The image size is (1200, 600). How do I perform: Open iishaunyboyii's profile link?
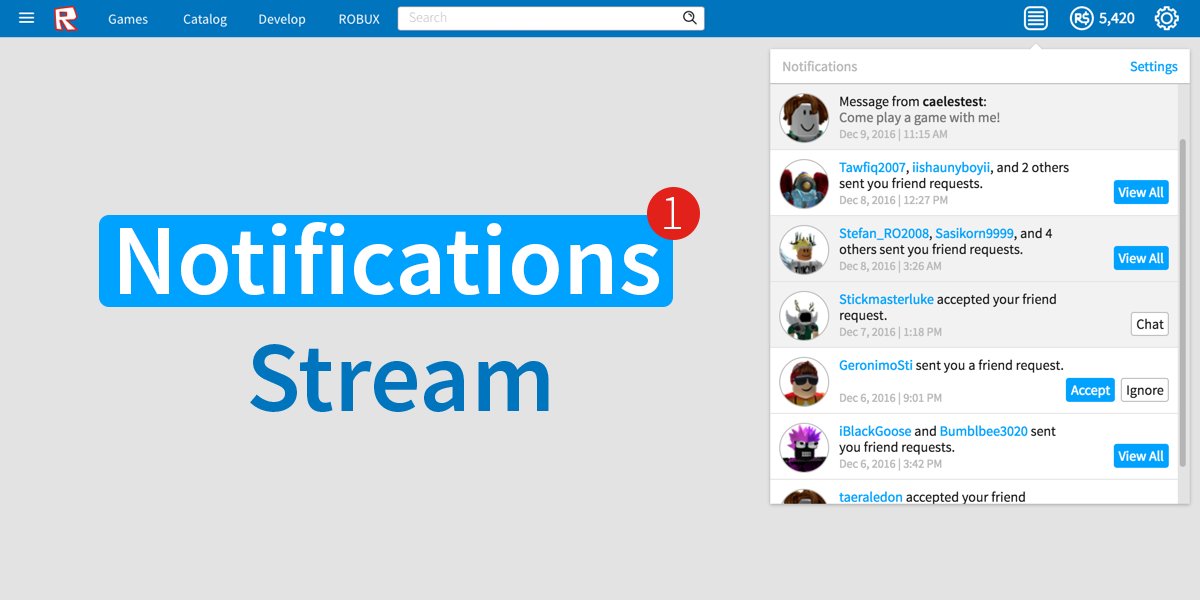(x=951, y=167)
